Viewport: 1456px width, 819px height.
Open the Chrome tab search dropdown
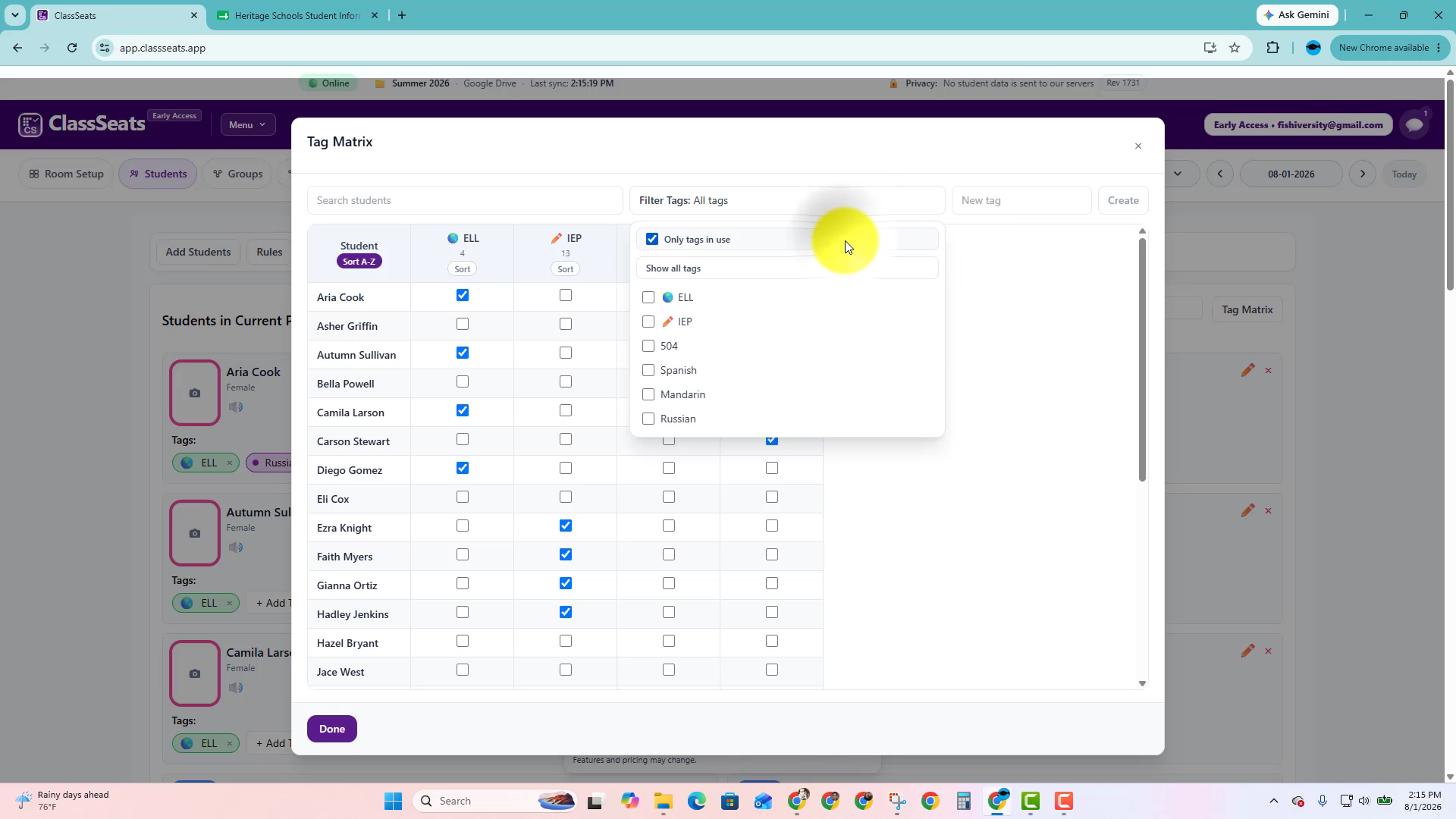[14, 15]
